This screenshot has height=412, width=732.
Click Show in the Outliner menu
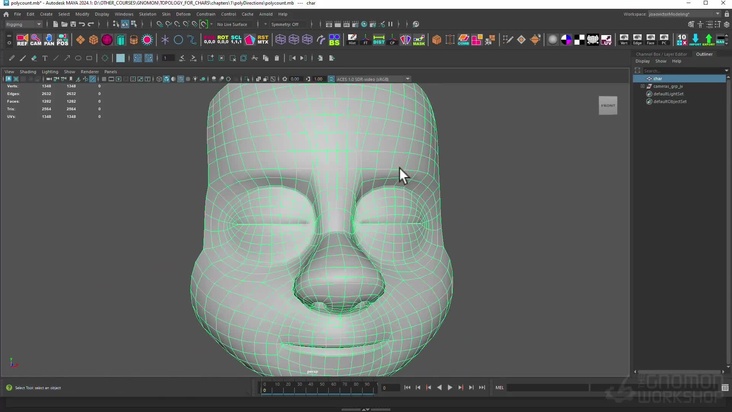click(661, 61)
